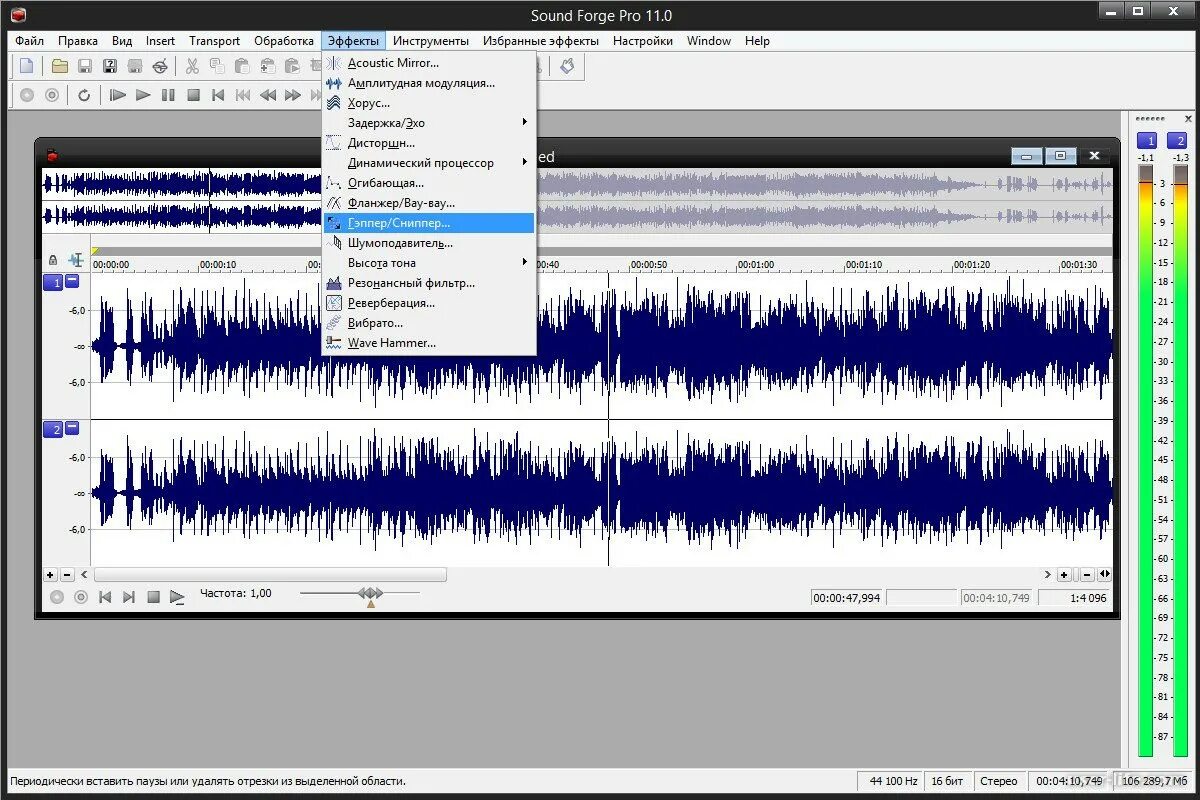Click the Play button below the waveform
Viewport: 1200px width, 800px height.
(177, 597)
